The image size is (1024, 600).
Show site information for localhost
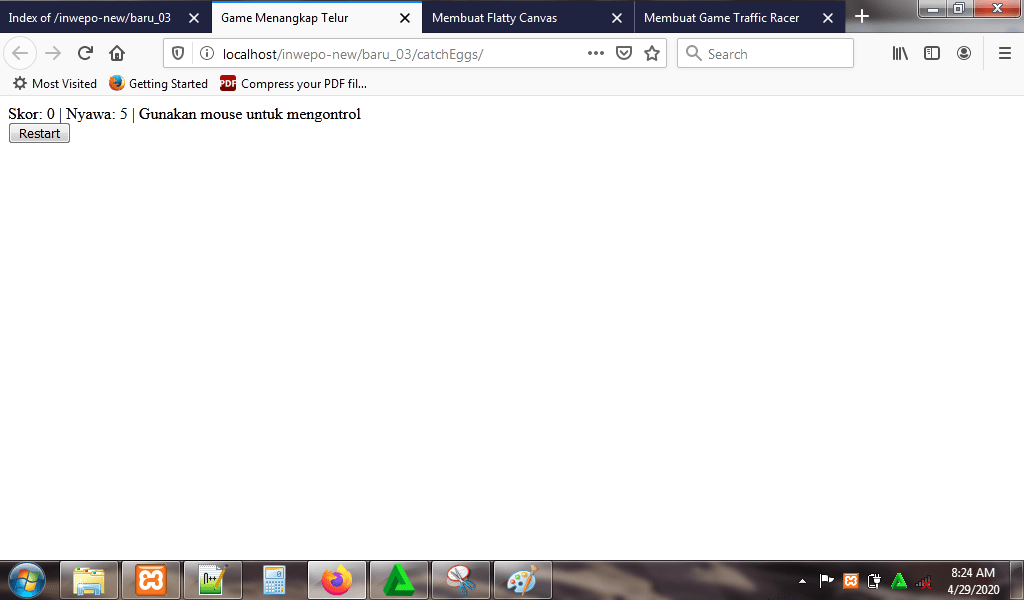tap(206, 54)
